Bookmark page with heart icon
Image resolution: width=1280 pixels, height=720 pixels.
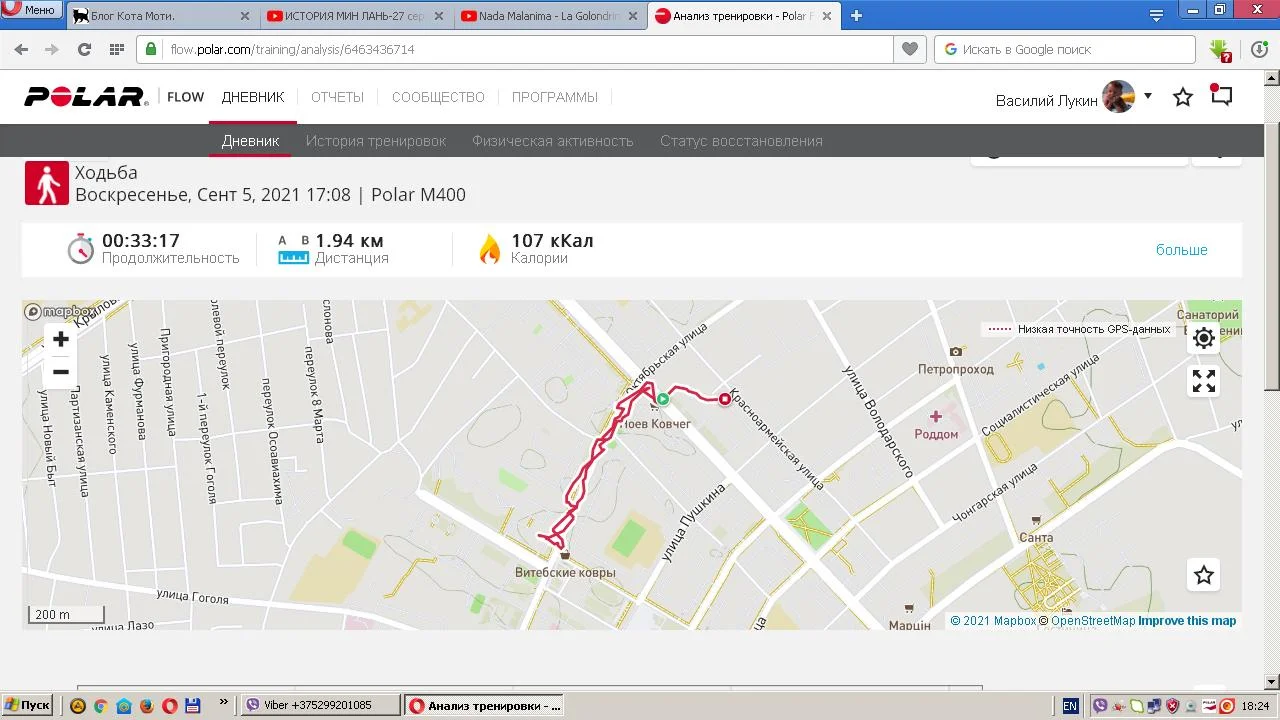909,49
